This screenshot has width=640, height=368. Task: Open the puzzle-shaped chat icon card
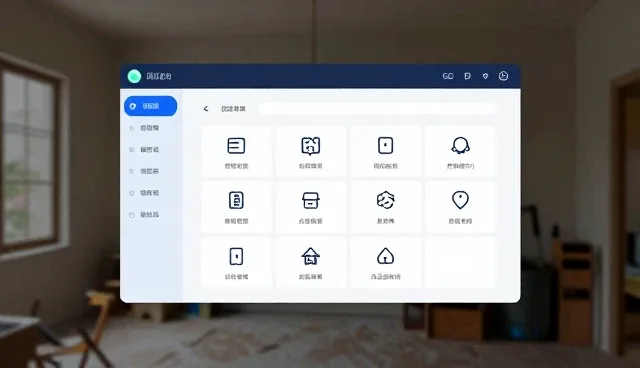[x=311, y=151]
